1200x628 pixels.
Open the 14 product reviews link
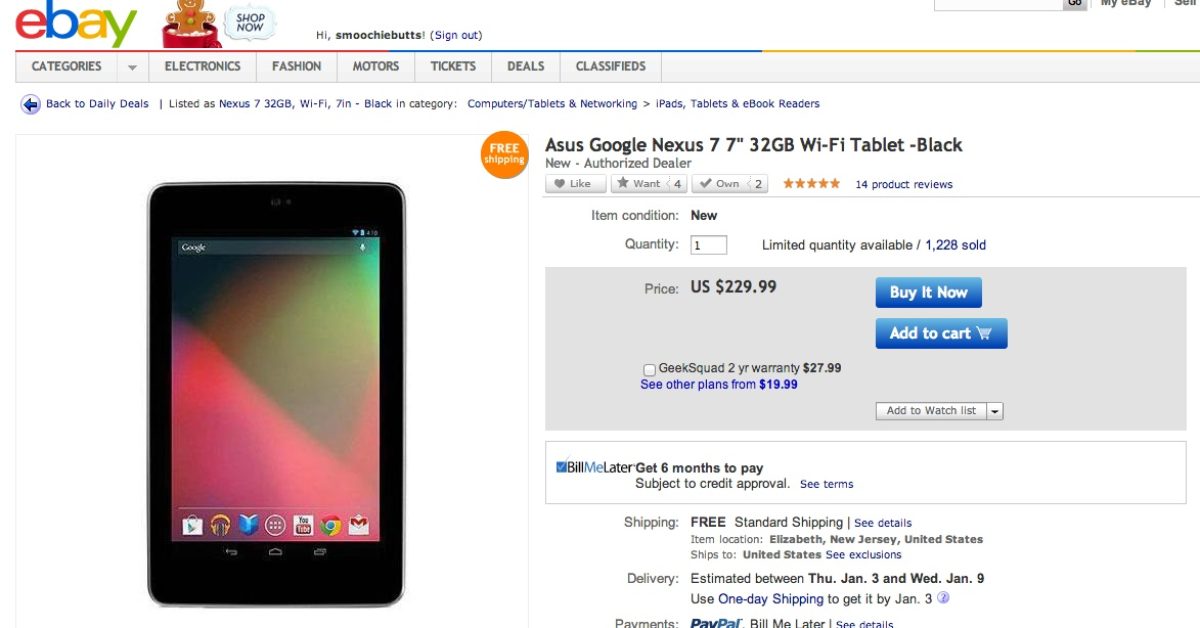[x=904, y=185]
